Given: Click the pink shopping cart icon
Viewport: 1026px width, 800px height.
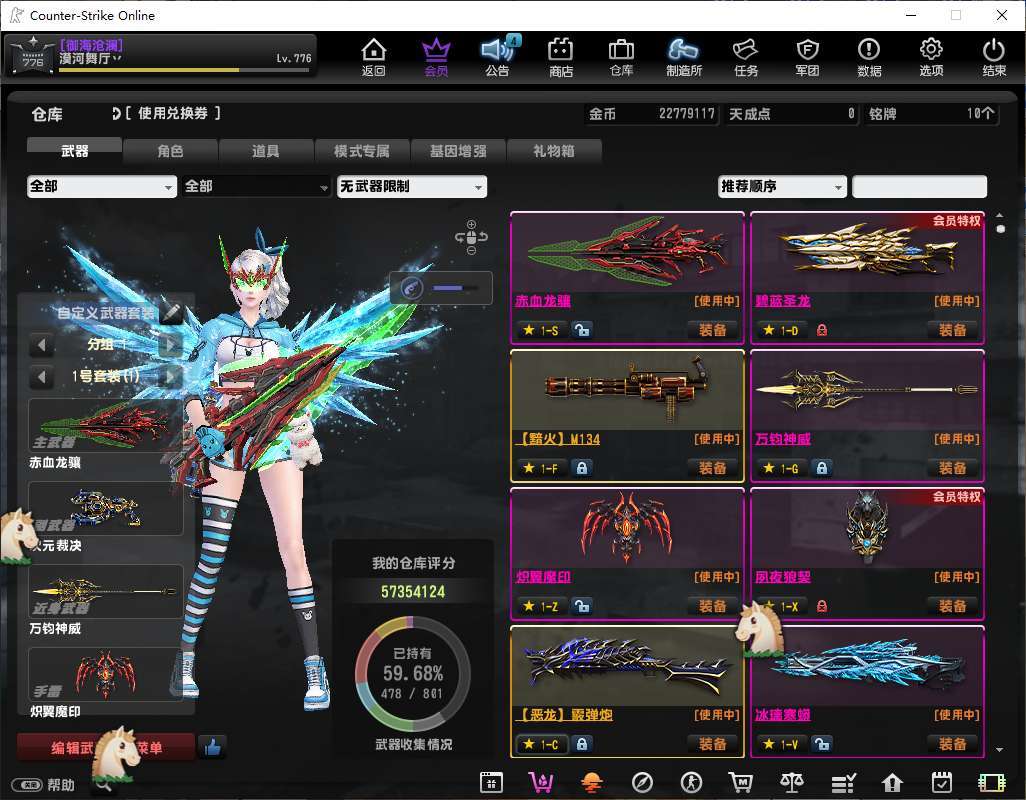Looking at the screenshot, I should pyautogui.click(x=541, y=782).
